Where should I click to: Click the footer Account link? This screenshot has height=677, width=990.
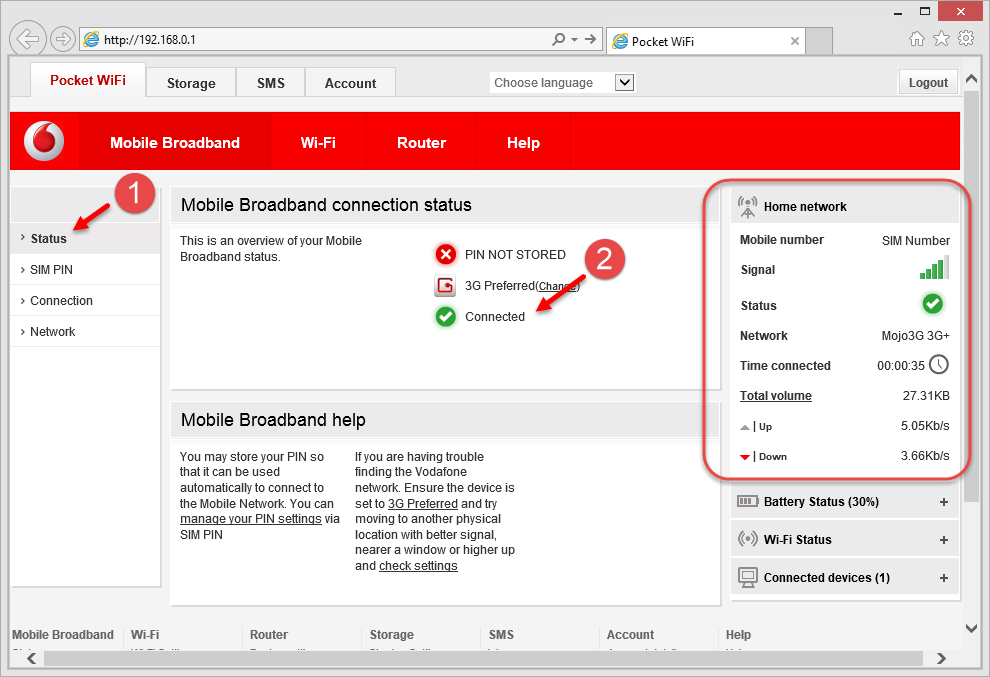630,634
